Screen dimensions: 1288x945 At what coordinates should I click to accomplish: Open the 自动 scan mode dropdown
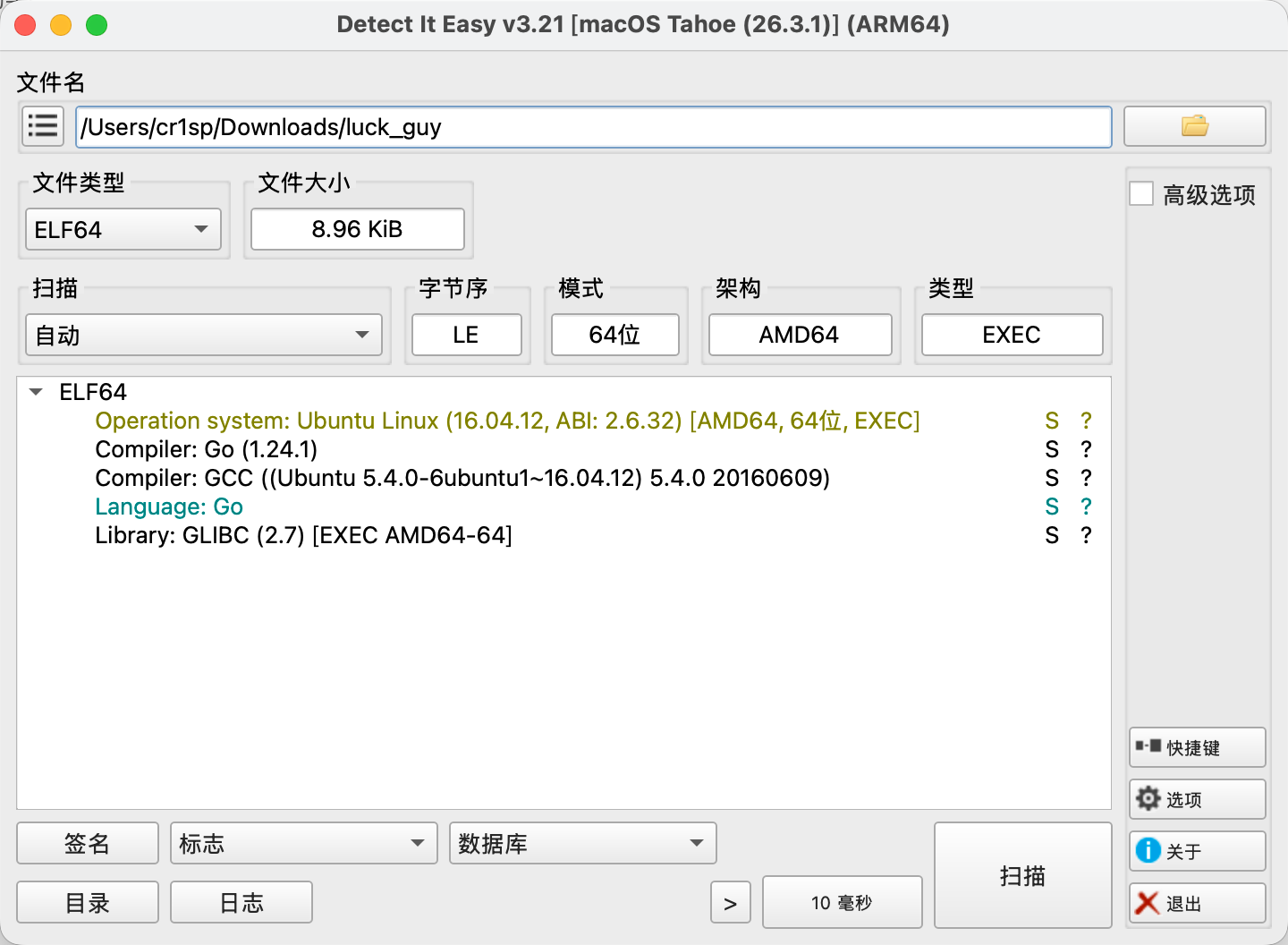tap(204, 335)
